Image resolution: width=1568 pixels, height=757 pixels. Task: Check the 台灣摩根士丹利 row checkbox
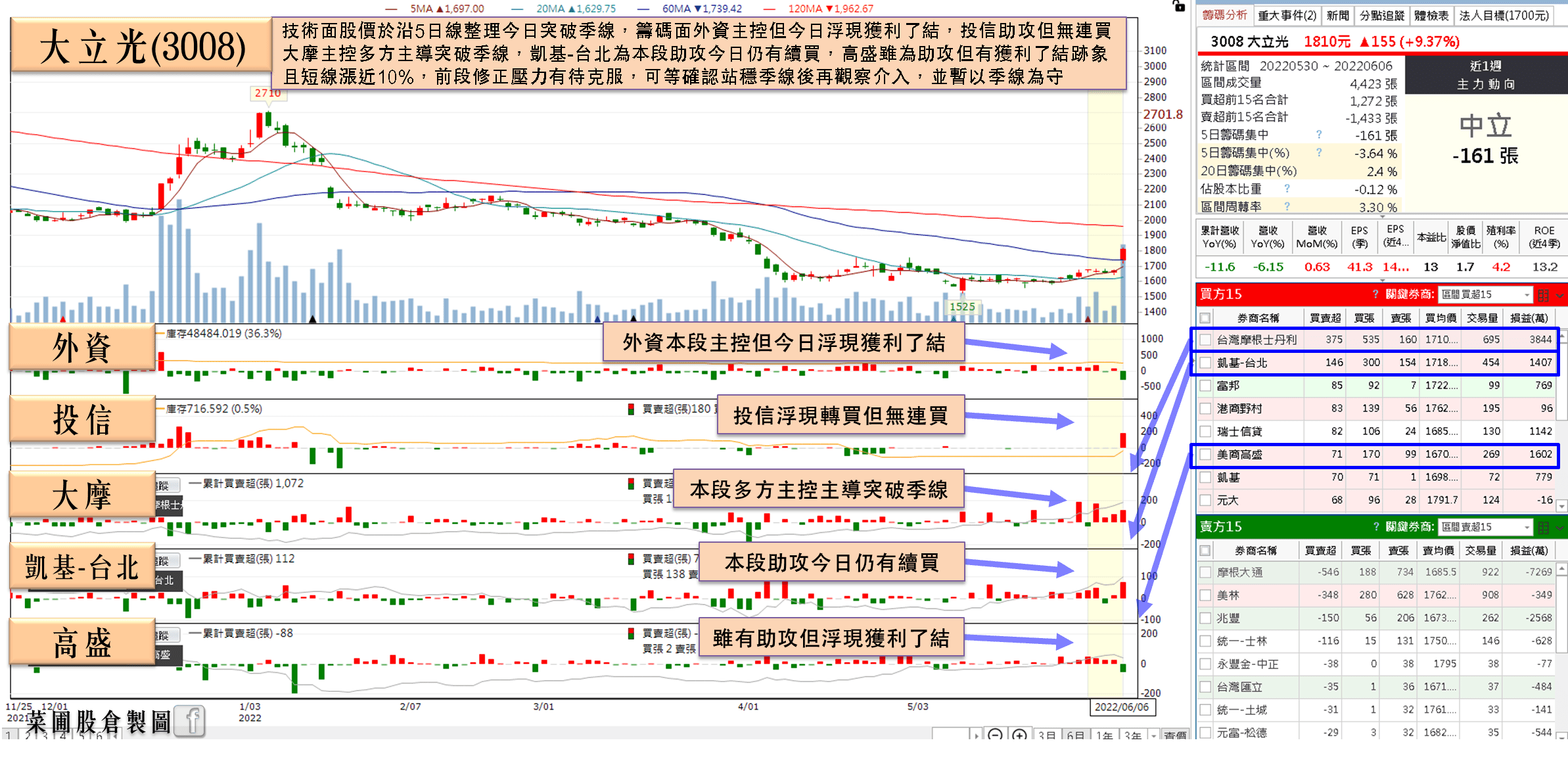click(1205, 340)
